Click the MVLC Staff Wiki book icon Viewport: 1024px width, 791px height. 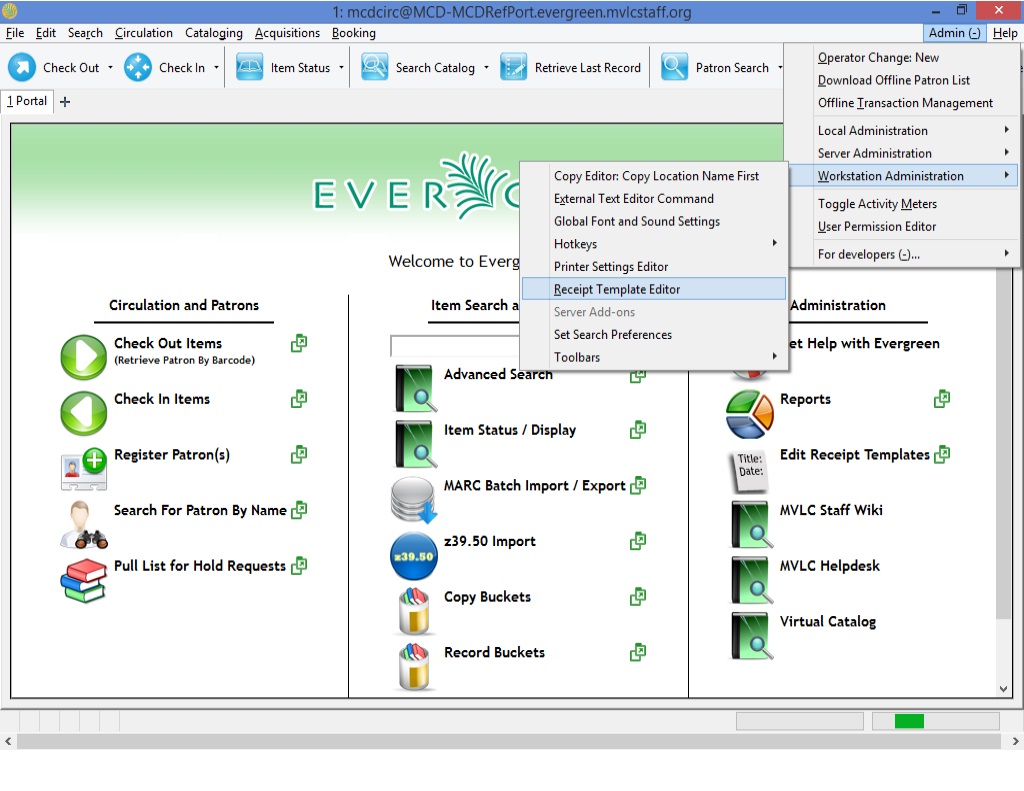pyautogui.click(x=752, y=524)
